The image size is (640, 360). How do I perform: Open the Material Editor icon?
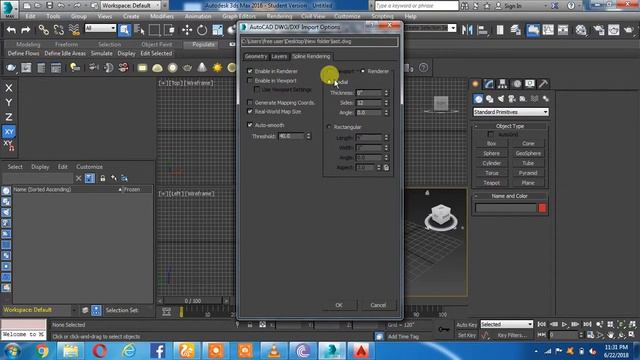pyautogui.click(x=581, y=30)
